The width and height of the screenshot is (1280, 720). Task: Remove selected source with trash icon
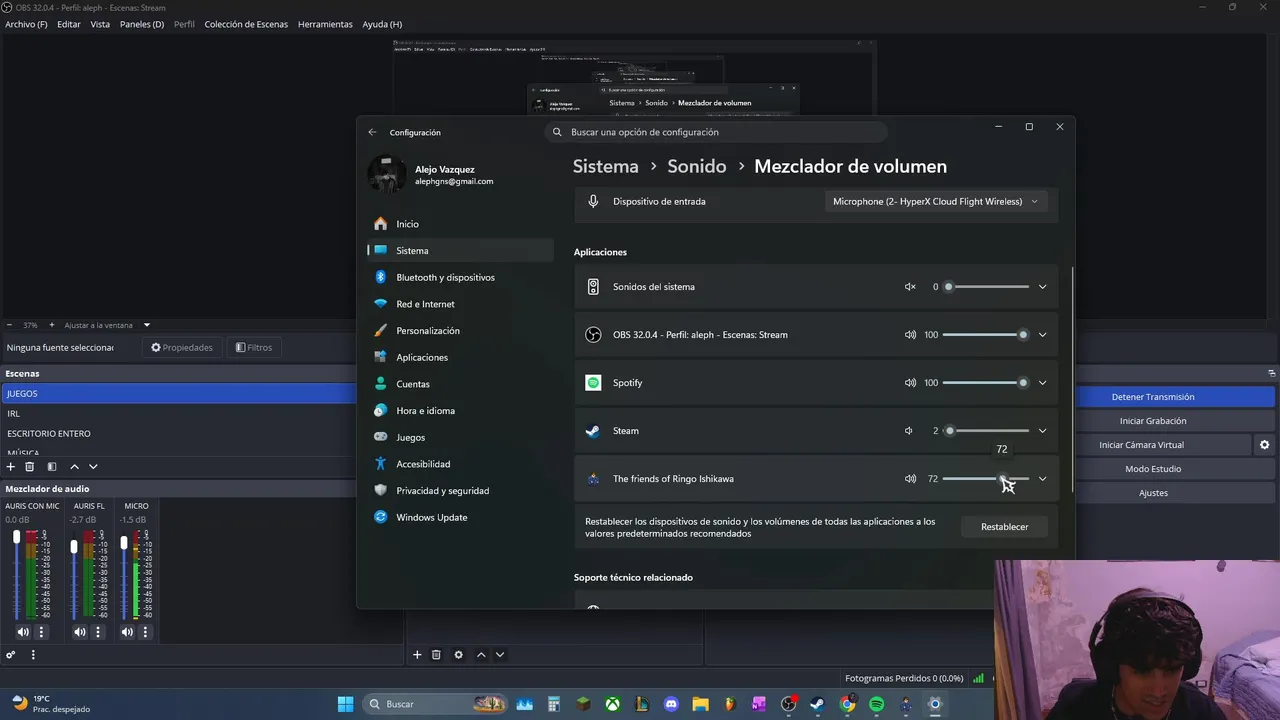coord(436,655)
